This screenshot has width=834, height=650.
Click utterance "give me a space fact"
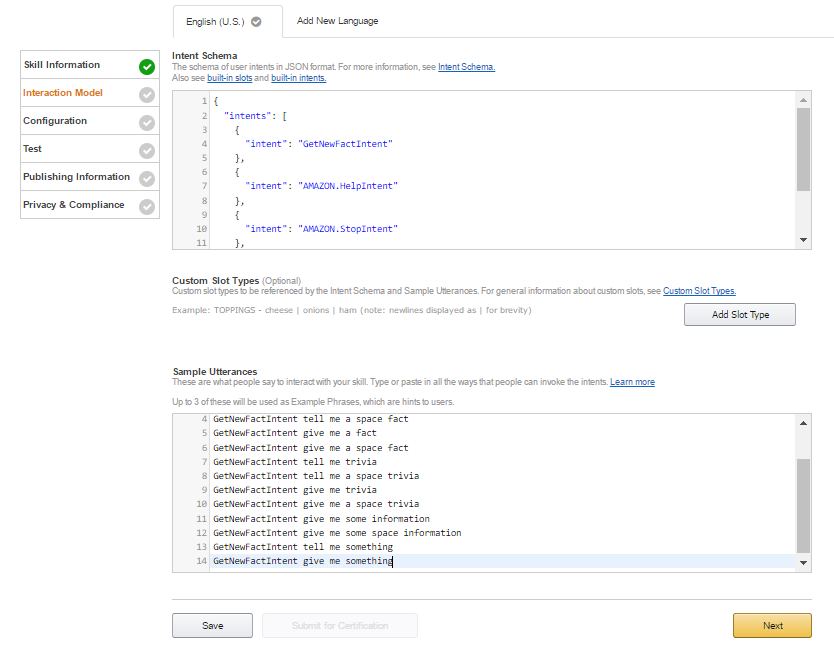pos(356,448)
